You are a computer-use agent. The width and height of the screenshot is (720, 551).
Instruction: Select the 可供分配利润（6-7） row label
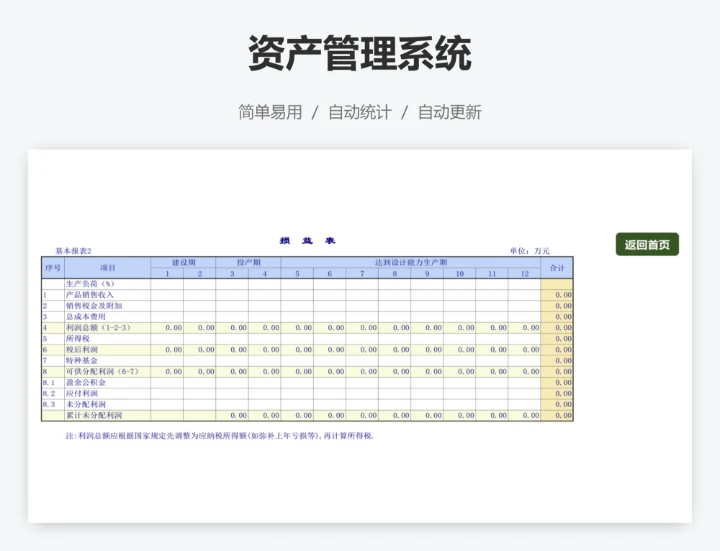pos(102,371)
